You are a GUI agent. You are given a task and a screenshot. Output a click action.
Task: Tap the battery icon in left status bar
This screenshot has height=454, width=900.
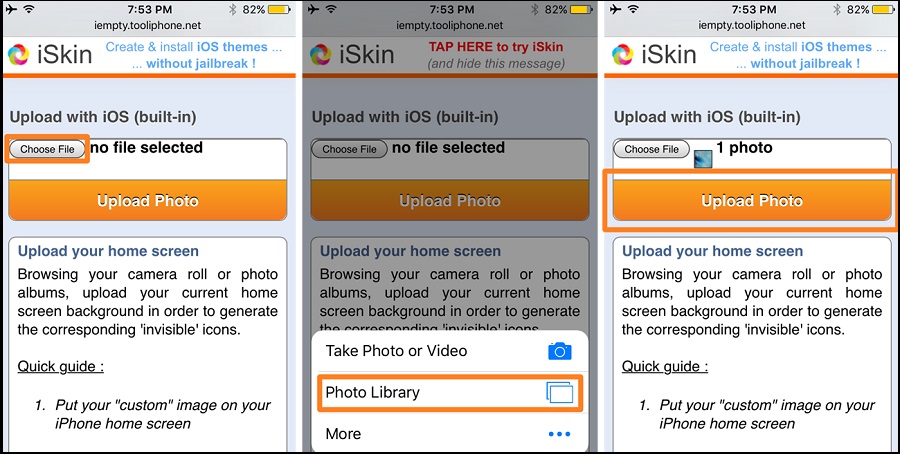click(x=279, y=9)
